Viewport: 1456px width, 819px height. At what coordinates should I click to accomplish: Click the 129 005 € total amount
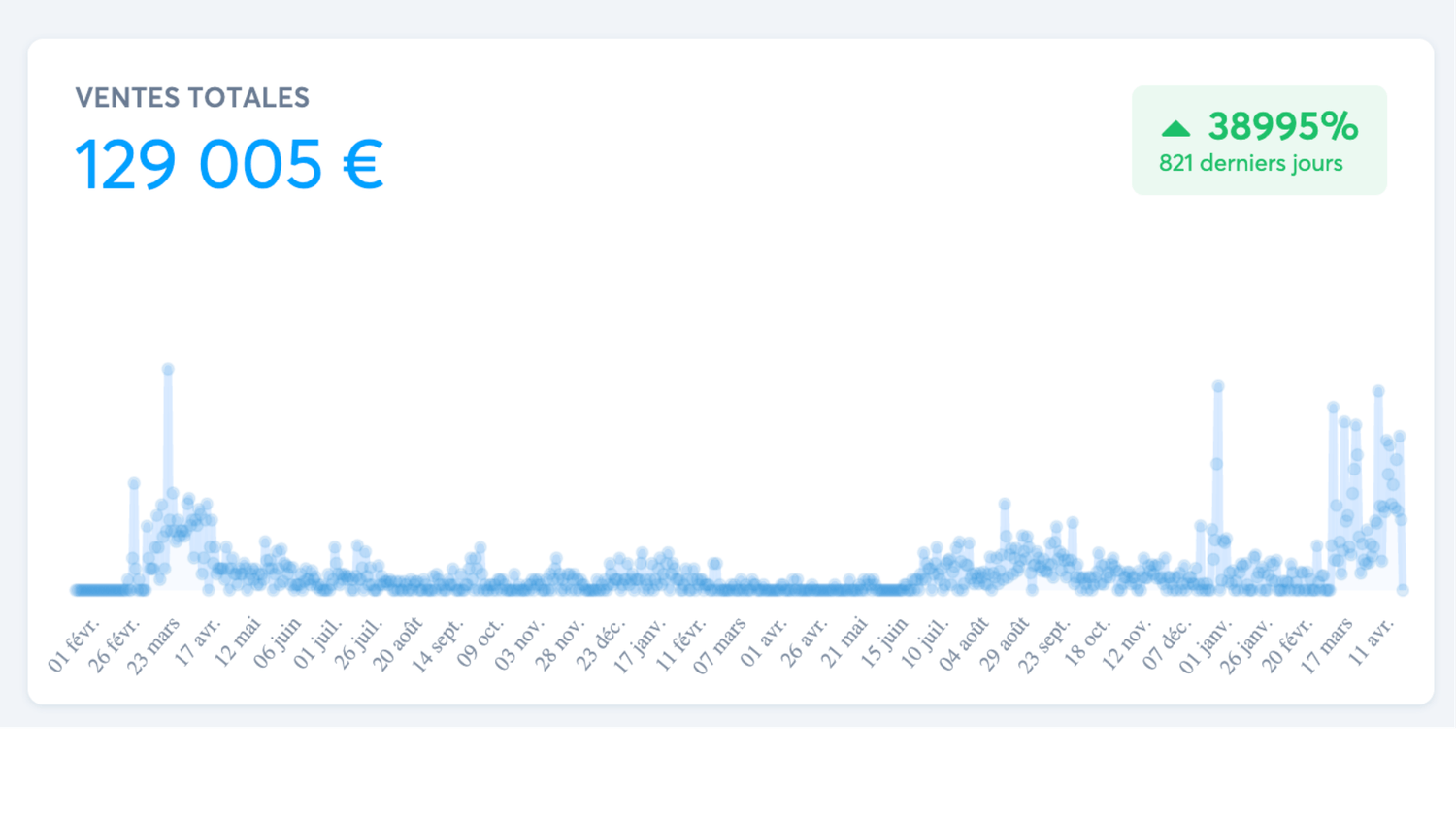click(x=229, y=163)
